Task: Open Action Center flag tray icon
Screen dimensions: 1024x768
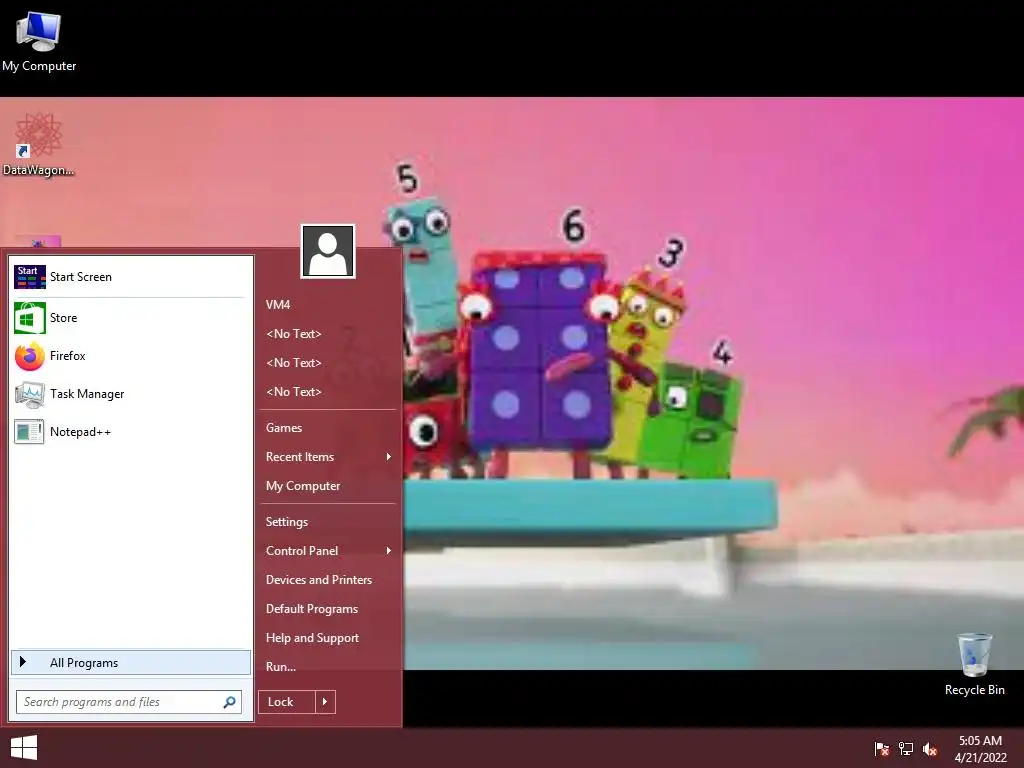Action: (881, 748)
